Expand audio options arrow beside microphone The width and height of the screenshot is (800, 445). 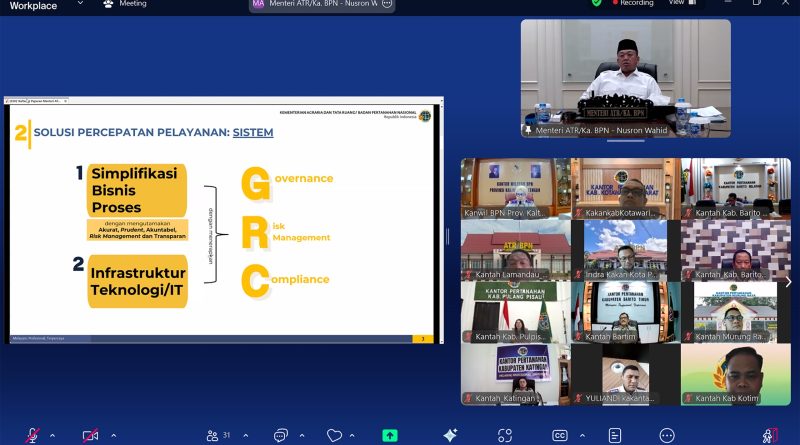[52, 436]
